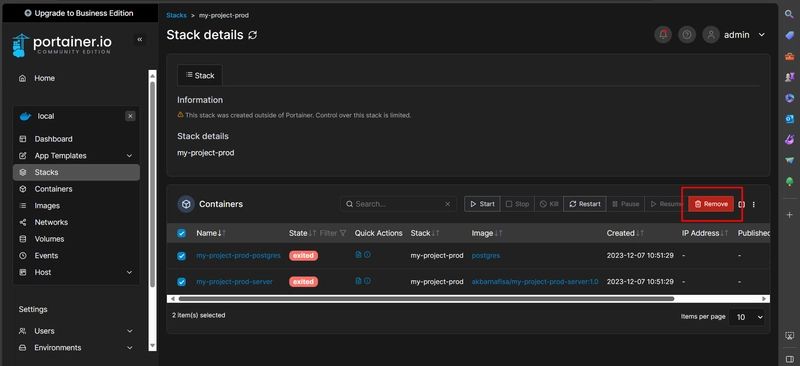Toggle the select-all containers checkbox
800x366 pixels.
tap(181, 233)
